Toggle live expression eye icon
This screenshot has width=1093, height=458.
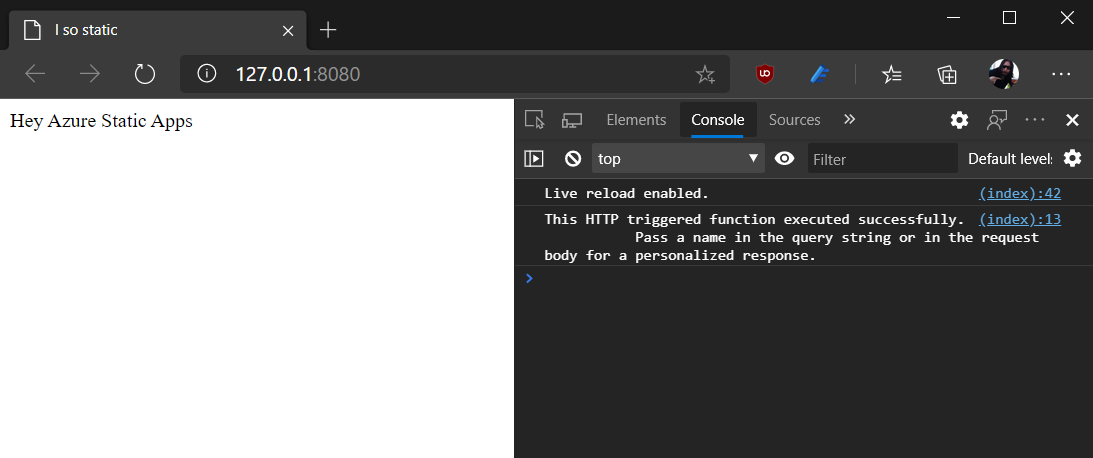coord(785,159)
